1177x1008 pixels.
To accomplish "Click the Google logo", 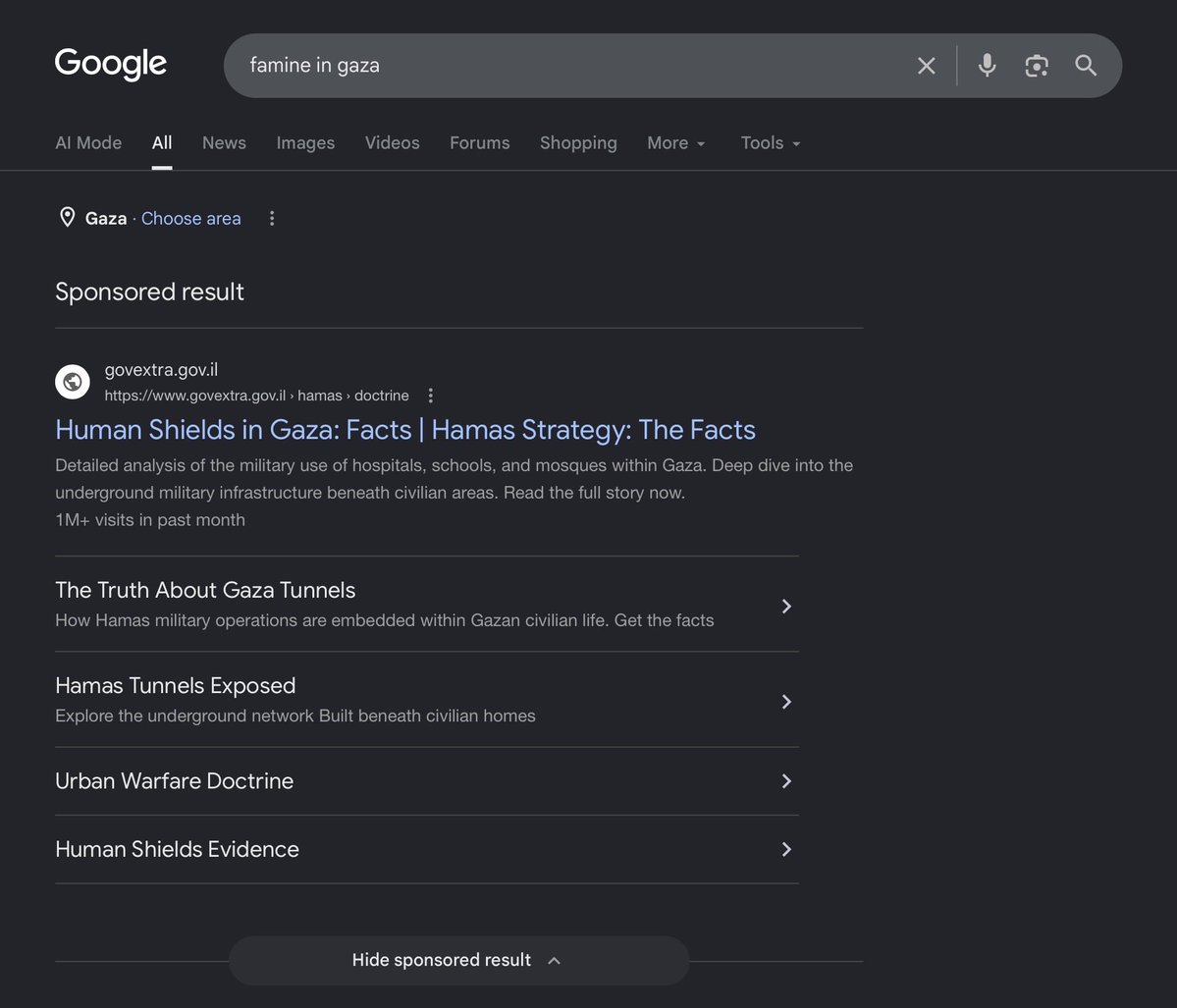I will point(110,64).
